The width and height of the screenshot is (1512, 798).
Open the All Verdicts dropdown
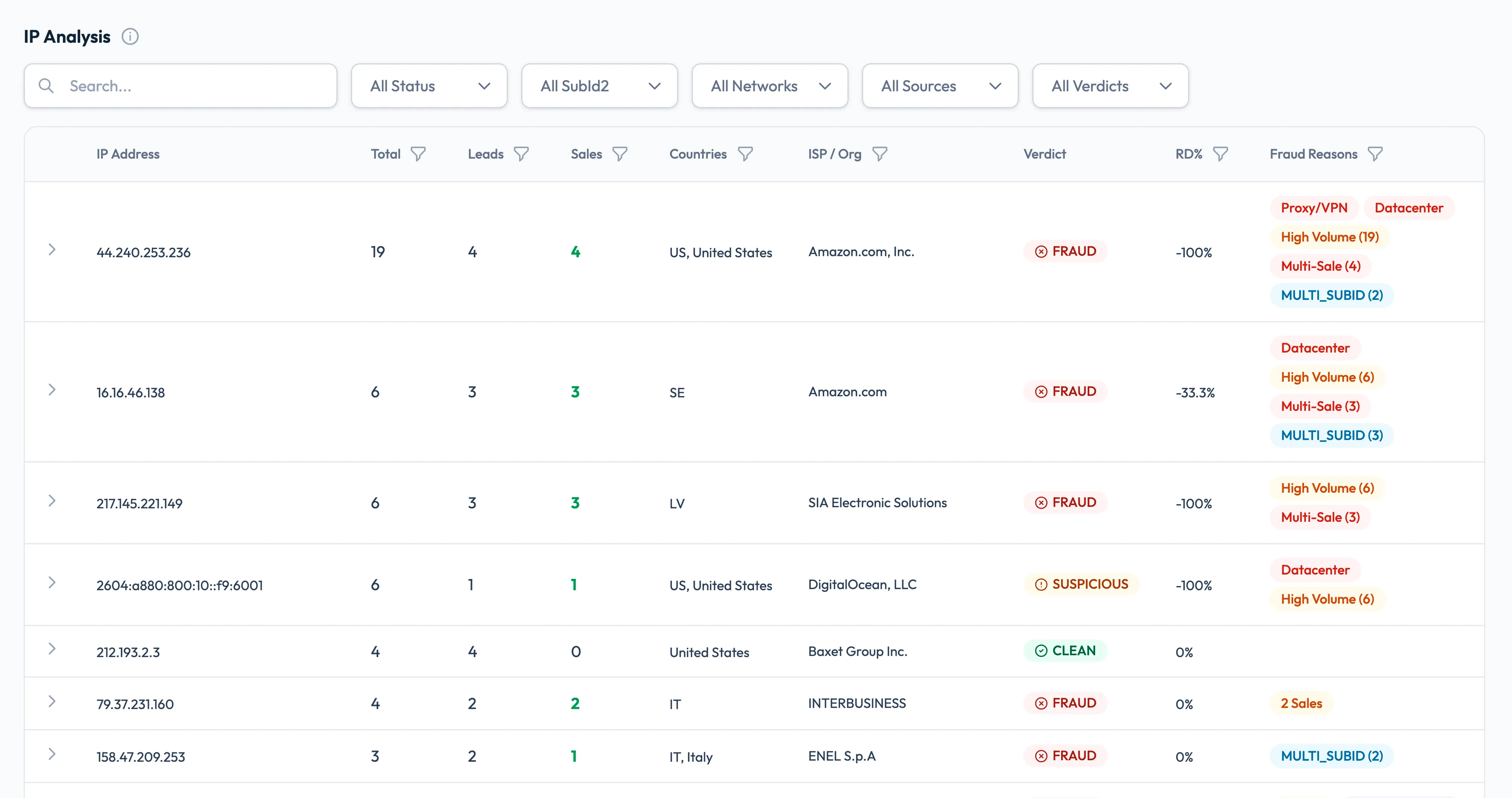(x=1110, y=86)
